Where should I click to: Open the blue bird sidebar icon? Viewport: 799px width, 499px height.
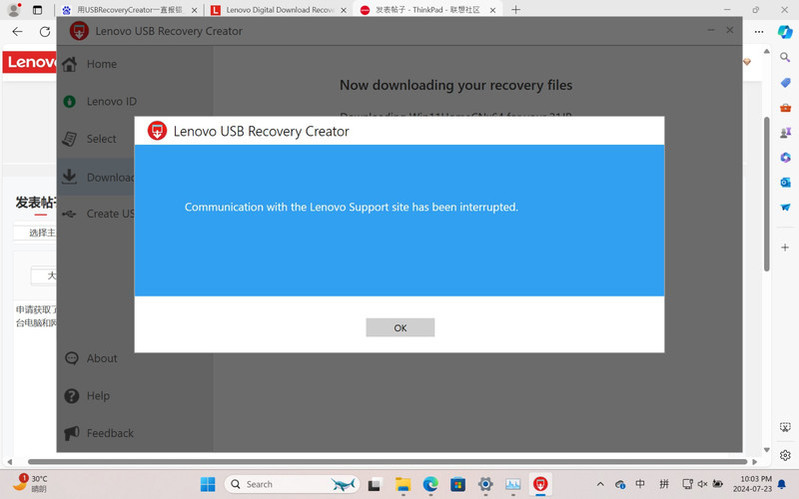(x=785, y=207)
